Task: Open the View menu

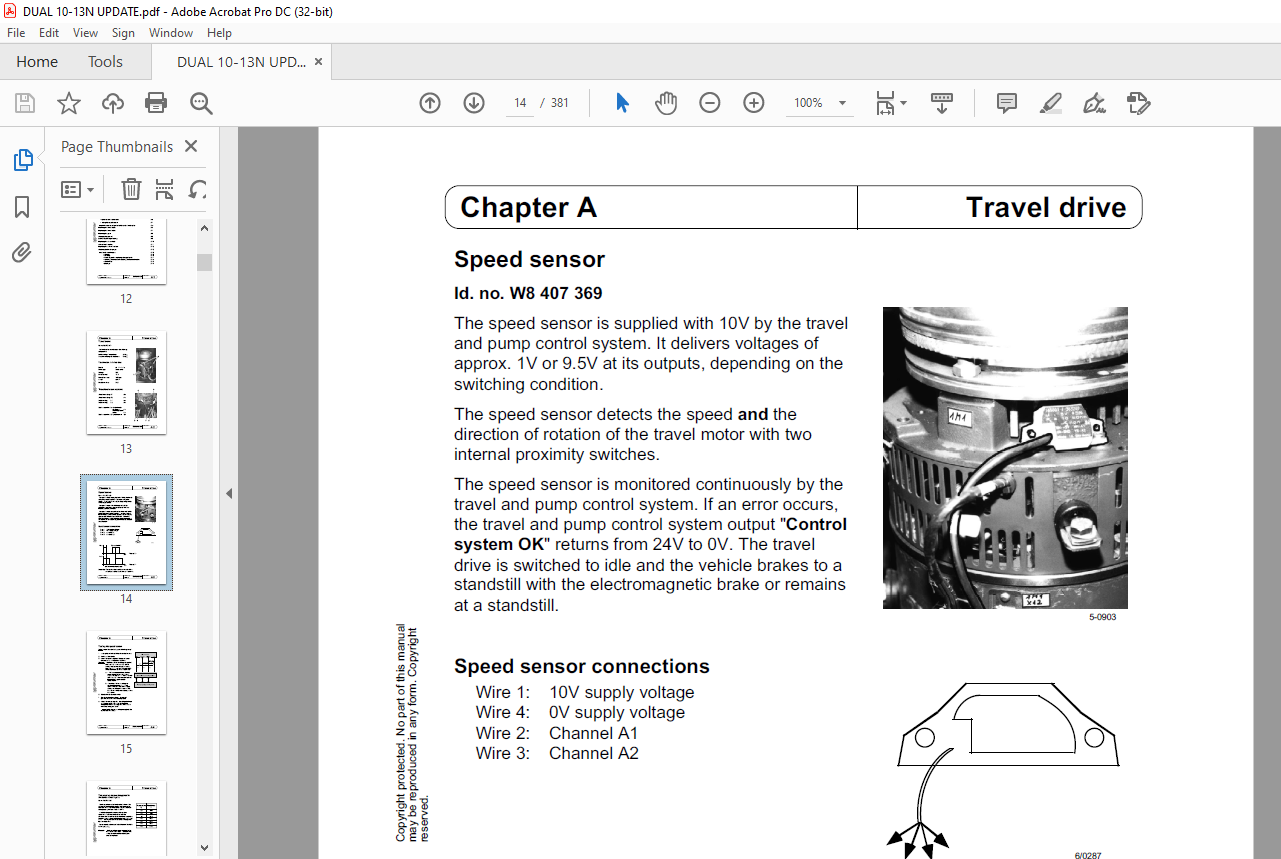Action: 85,33
